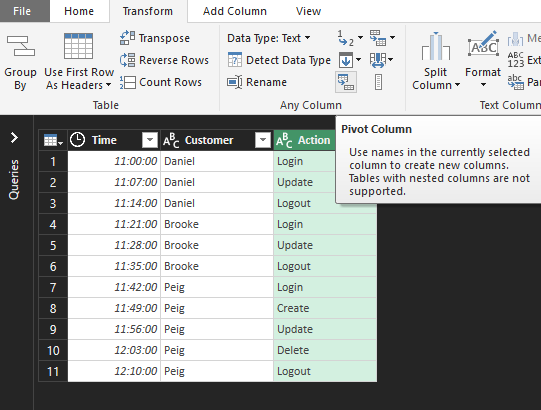The width and height of the screenshot is (541, 410).
Task: Select row number 7
Action: [x=53, y=287]
